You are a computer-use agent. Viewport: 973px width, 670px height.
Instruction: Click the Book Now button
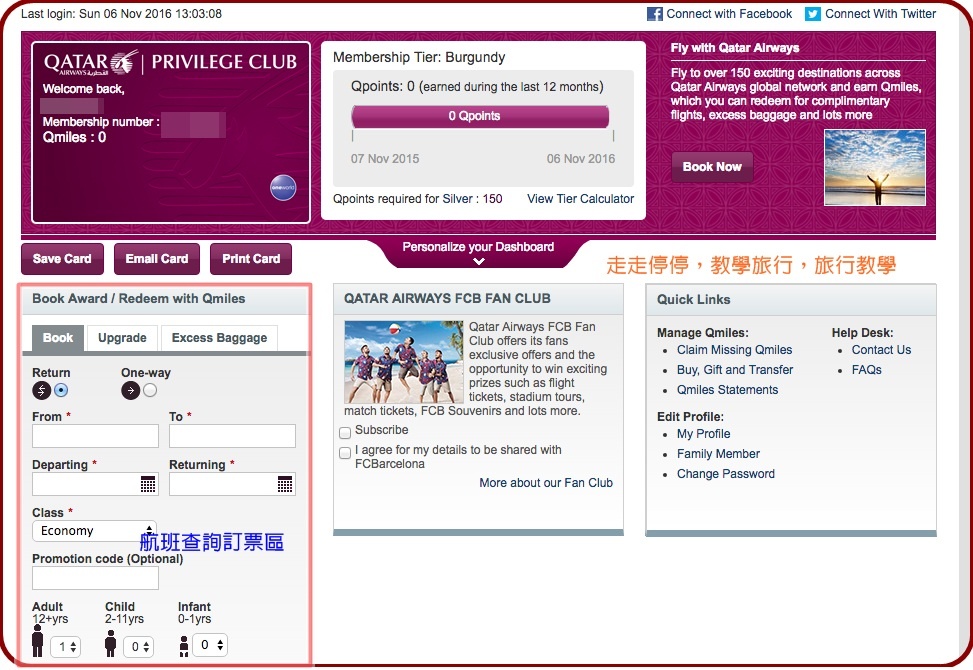(x=712, y=167)
